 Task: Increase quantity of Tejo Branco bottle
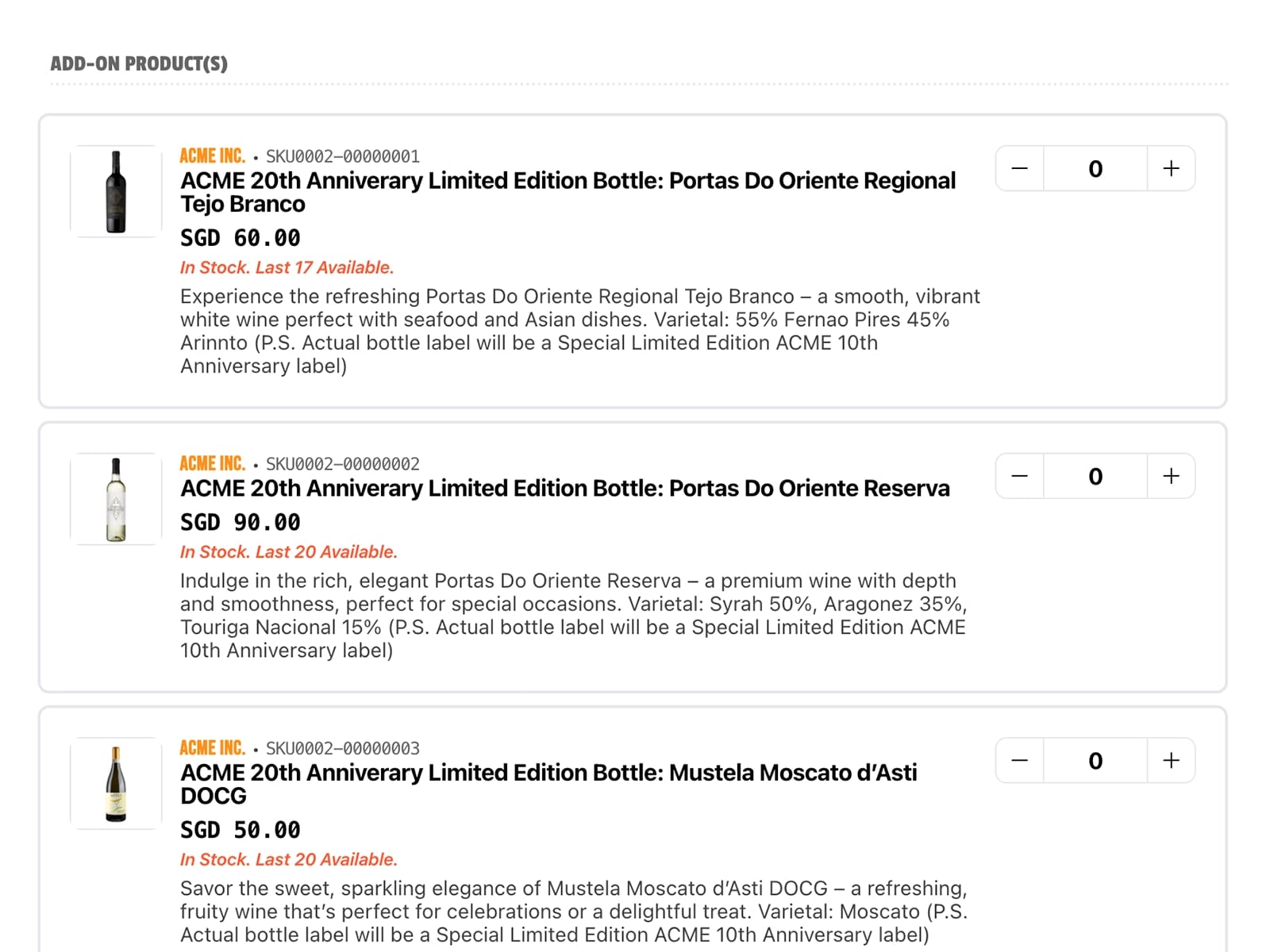coord(1171,168)
